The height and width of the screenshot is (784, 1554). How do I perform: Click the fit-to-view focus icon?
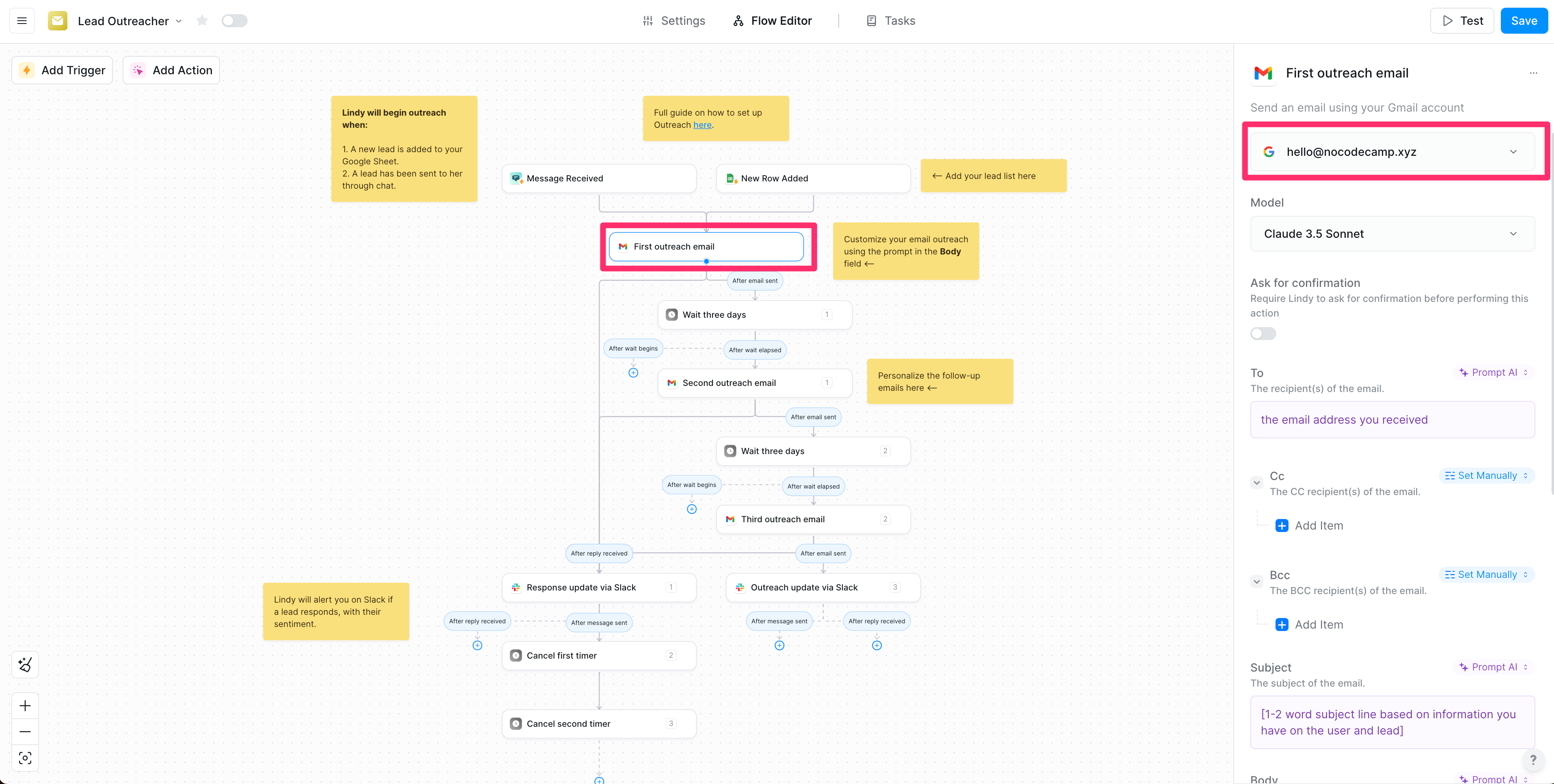pos(25,758)
